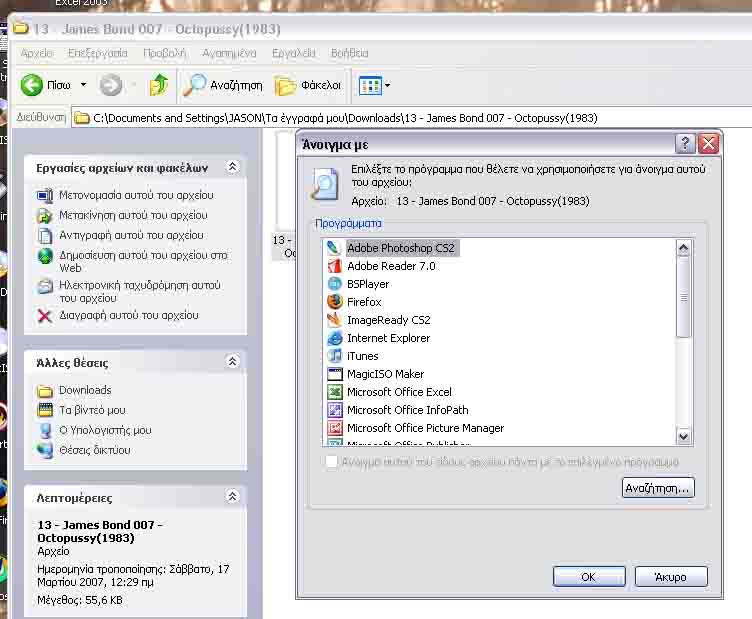752x619 pixels.
Task: Open the Αρχείο menu
Action: (36, 53)
